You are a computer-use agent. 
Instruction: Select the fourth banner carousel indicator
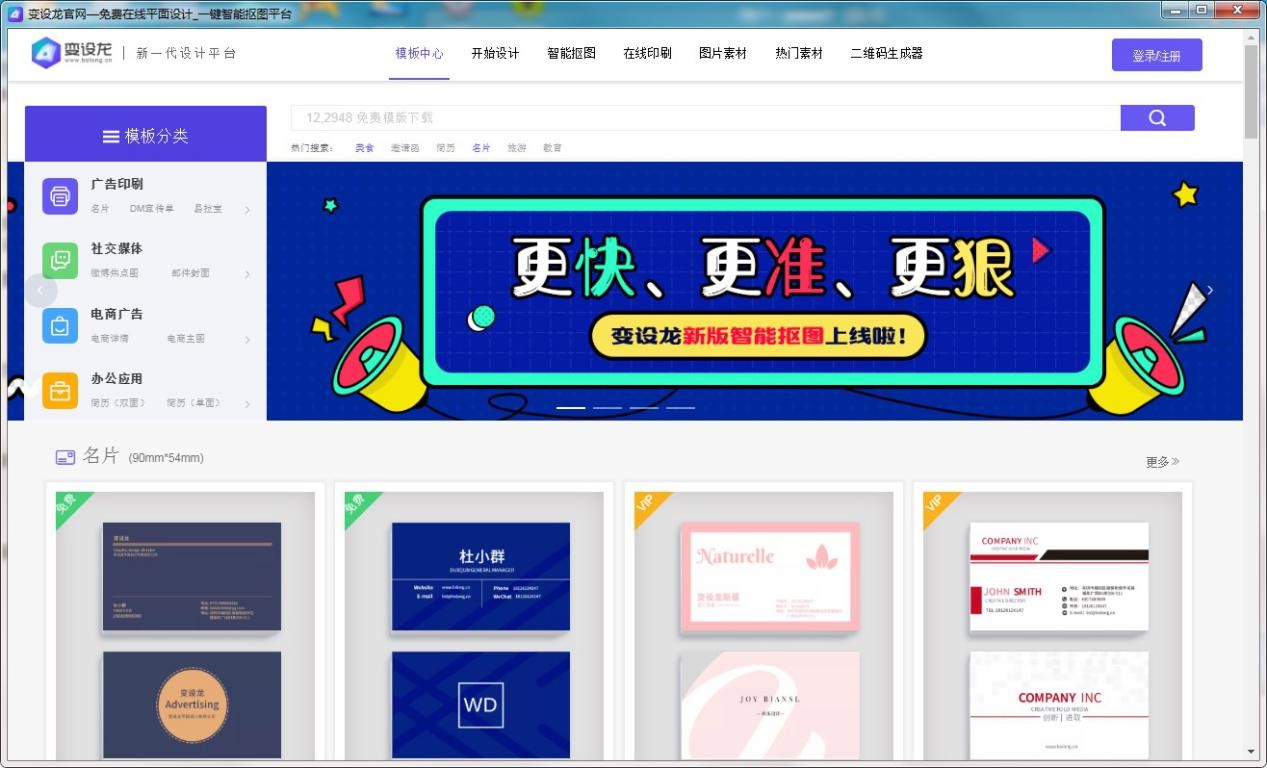point(681,408)
